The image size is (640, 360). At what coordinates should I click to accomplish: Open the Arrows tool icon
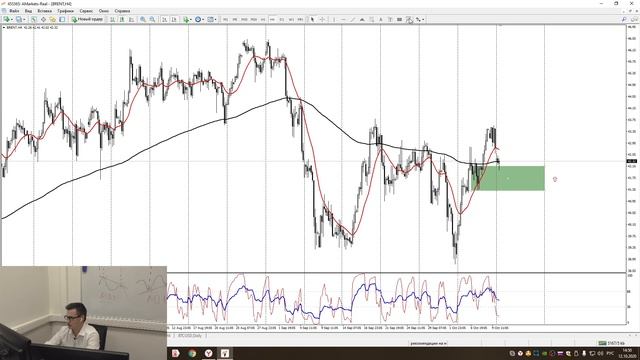click(x=418, y=19)
